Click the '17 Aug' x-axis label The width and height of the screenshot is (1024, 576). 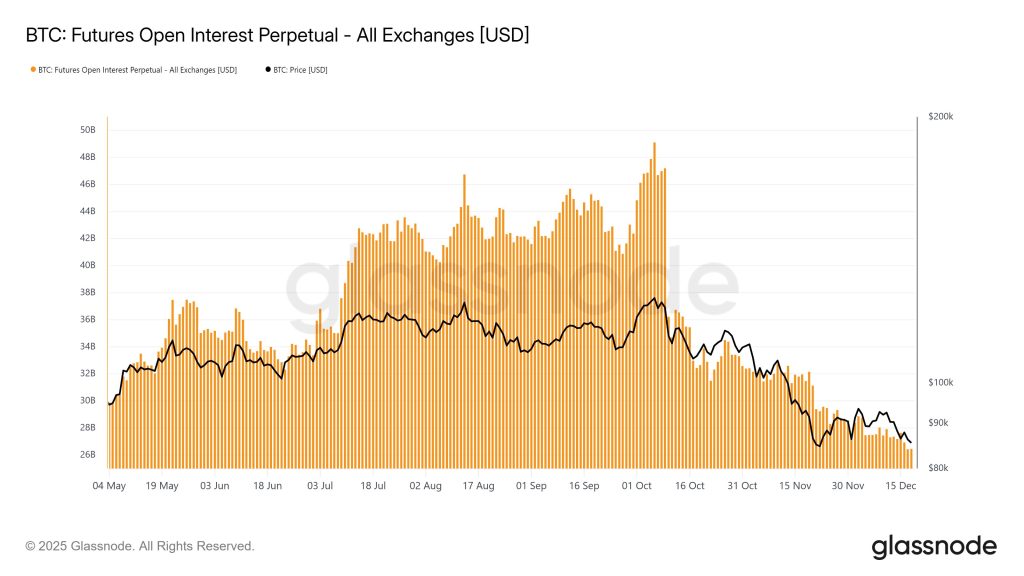[478, 486]
